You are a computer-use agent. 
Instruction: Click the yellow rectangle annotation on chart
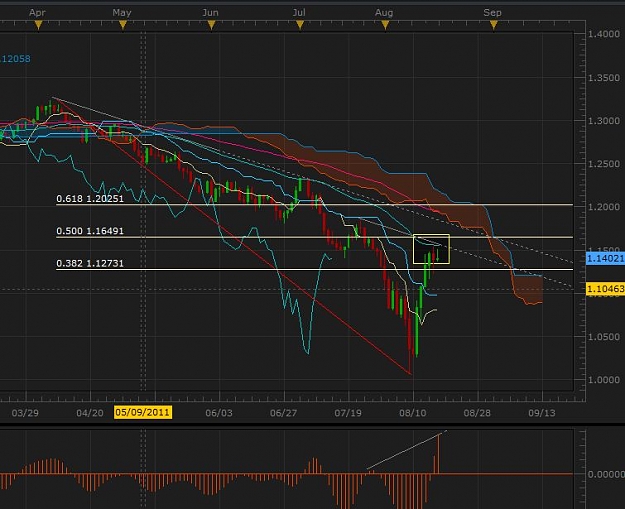[x=431, y=249]
